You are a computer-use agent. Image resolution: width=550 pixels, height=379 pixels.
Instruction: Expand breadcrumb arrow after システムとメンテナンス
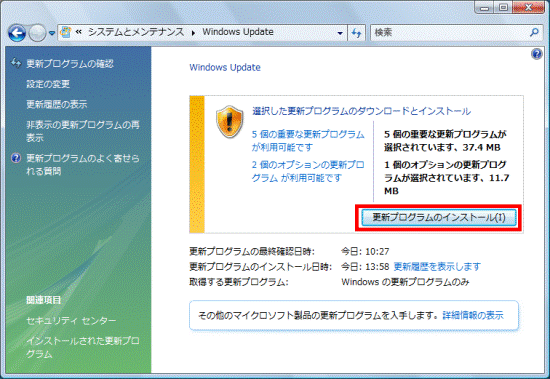click(193, 33)
